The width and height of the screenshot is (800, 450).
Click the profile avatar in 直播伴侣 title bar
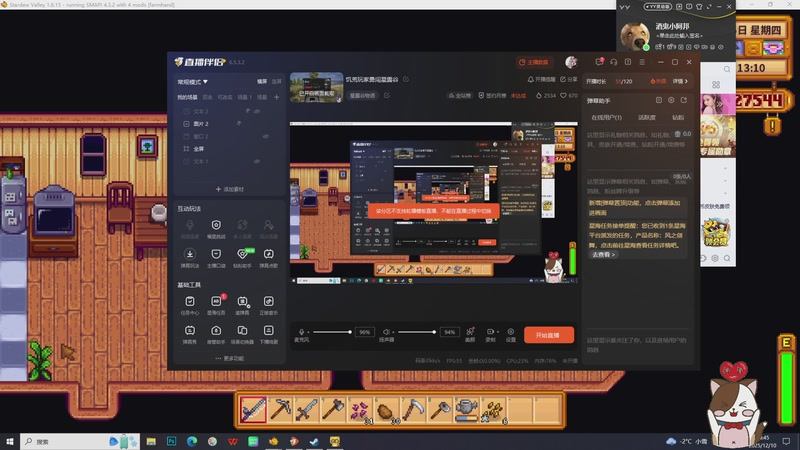click(x=571, y=62)
